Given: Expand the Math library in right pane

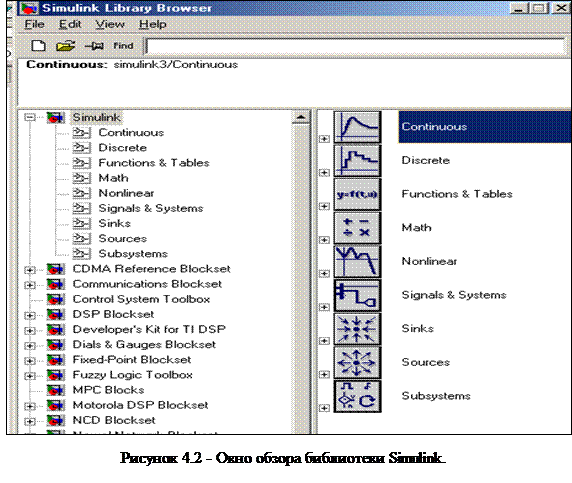Looking at the screenshot, I should [x=324, y=240].
